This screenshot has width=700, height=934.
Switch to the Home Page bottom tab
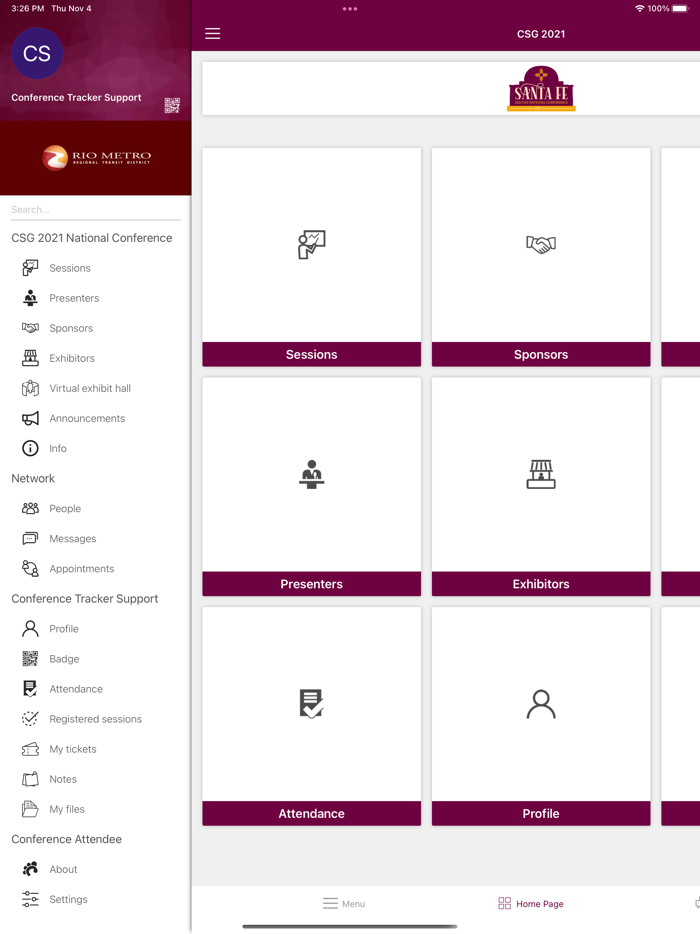(531, 904)
